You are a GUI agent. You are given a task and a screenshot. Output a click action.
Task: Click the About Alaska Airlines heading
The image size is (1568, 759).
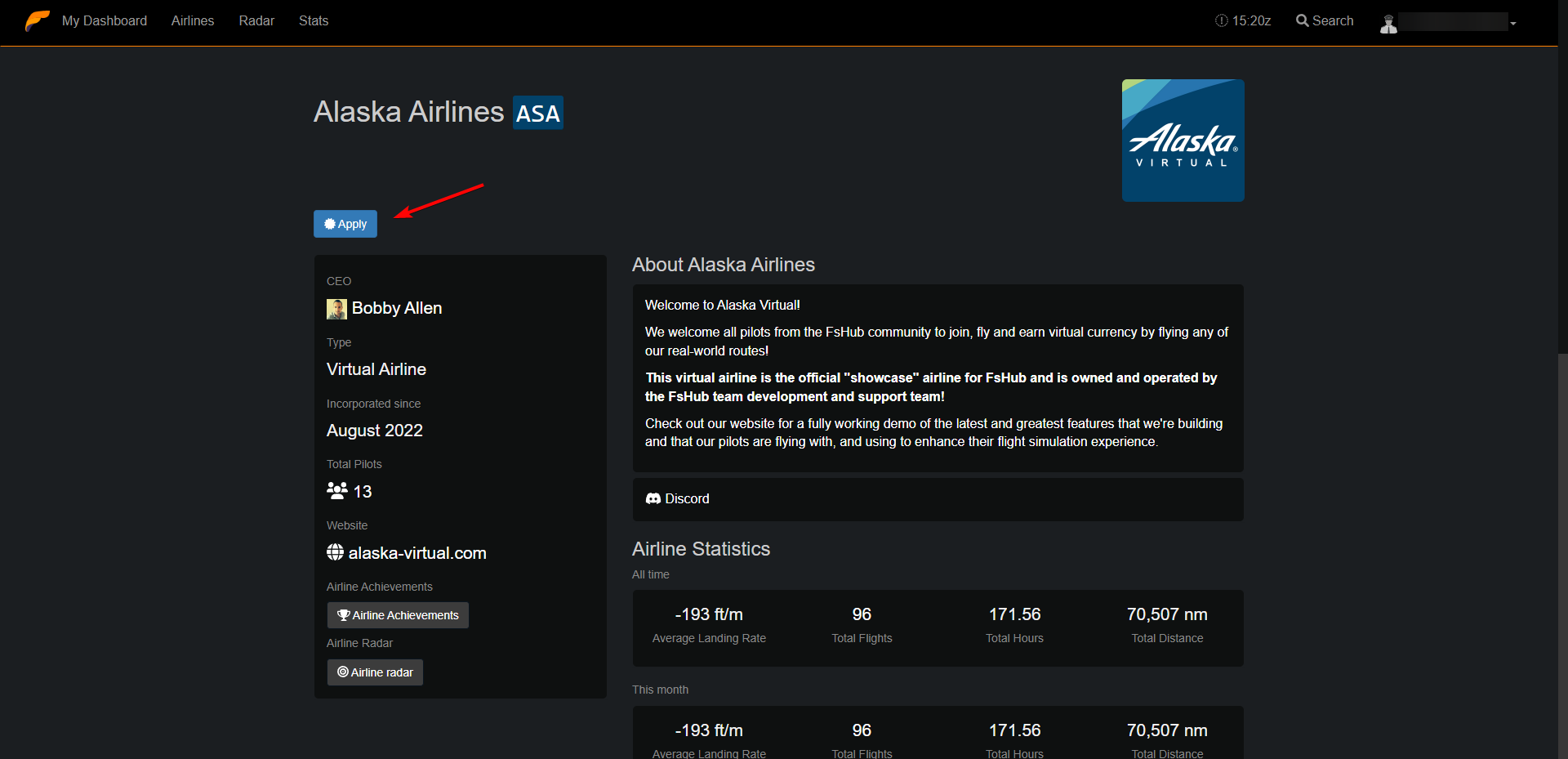724,265
